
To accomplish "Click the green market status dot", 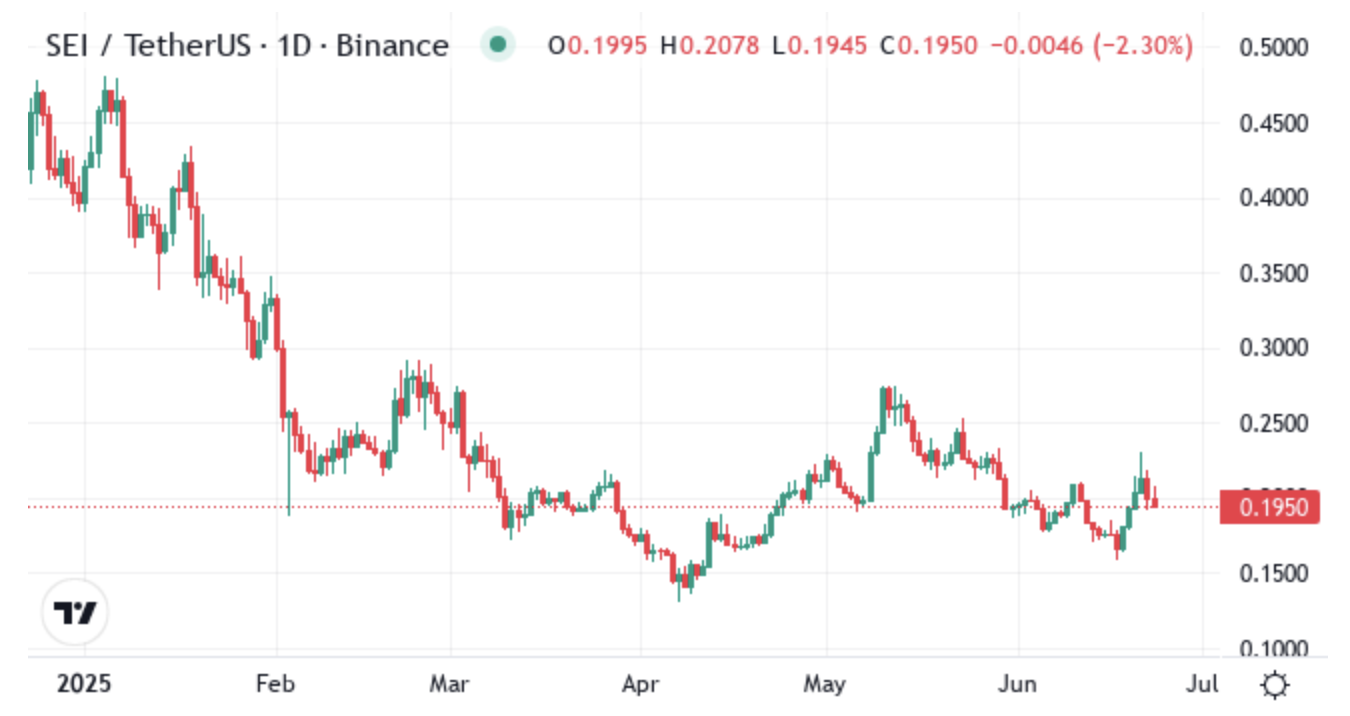I will [x=498, y=45].
